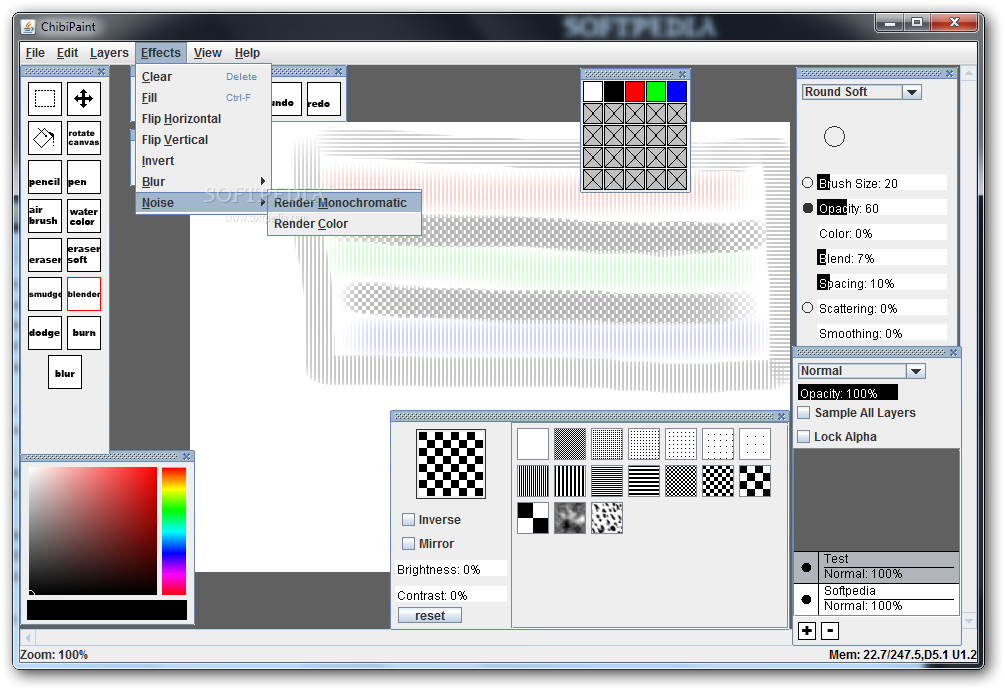Select the air brush tool
Viewport: 1005px width, 690px height.
[45, 216]
